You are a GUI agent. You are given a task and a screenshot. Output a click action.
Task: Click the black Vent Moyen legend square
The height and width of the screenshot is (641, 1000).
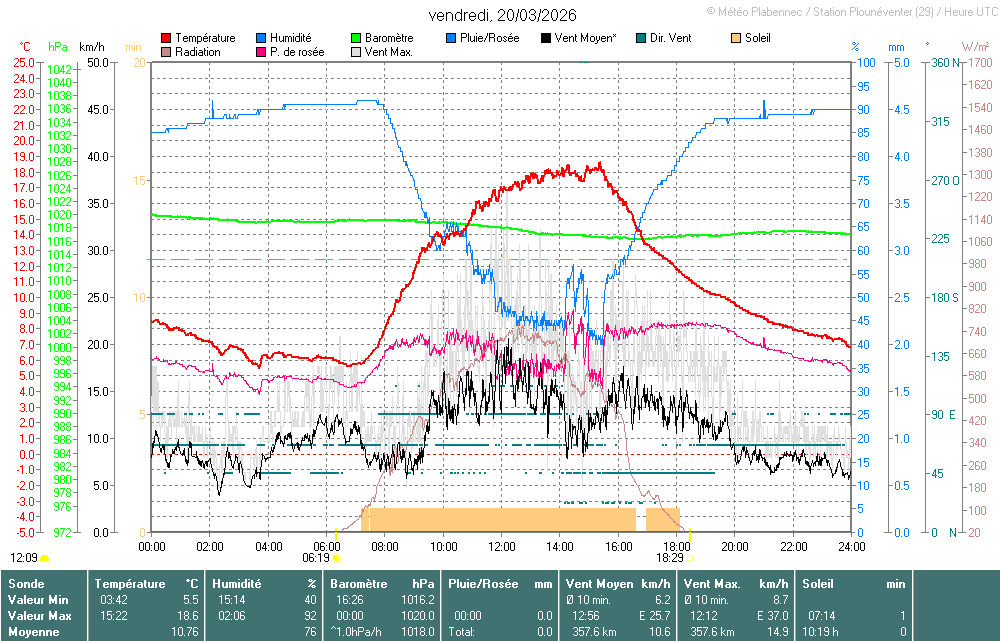546,38
